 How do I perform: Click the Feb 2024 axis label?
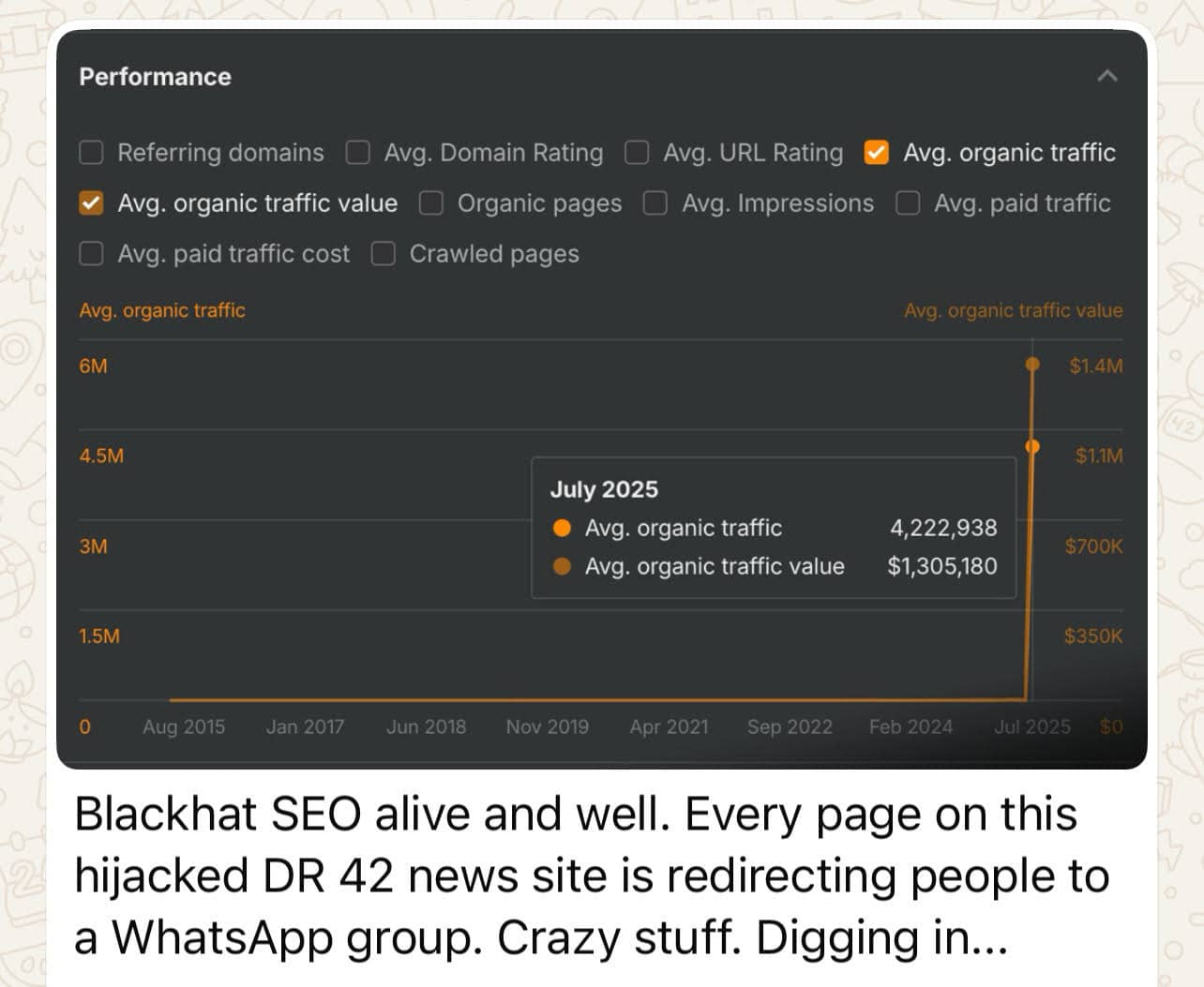point(911,726)
